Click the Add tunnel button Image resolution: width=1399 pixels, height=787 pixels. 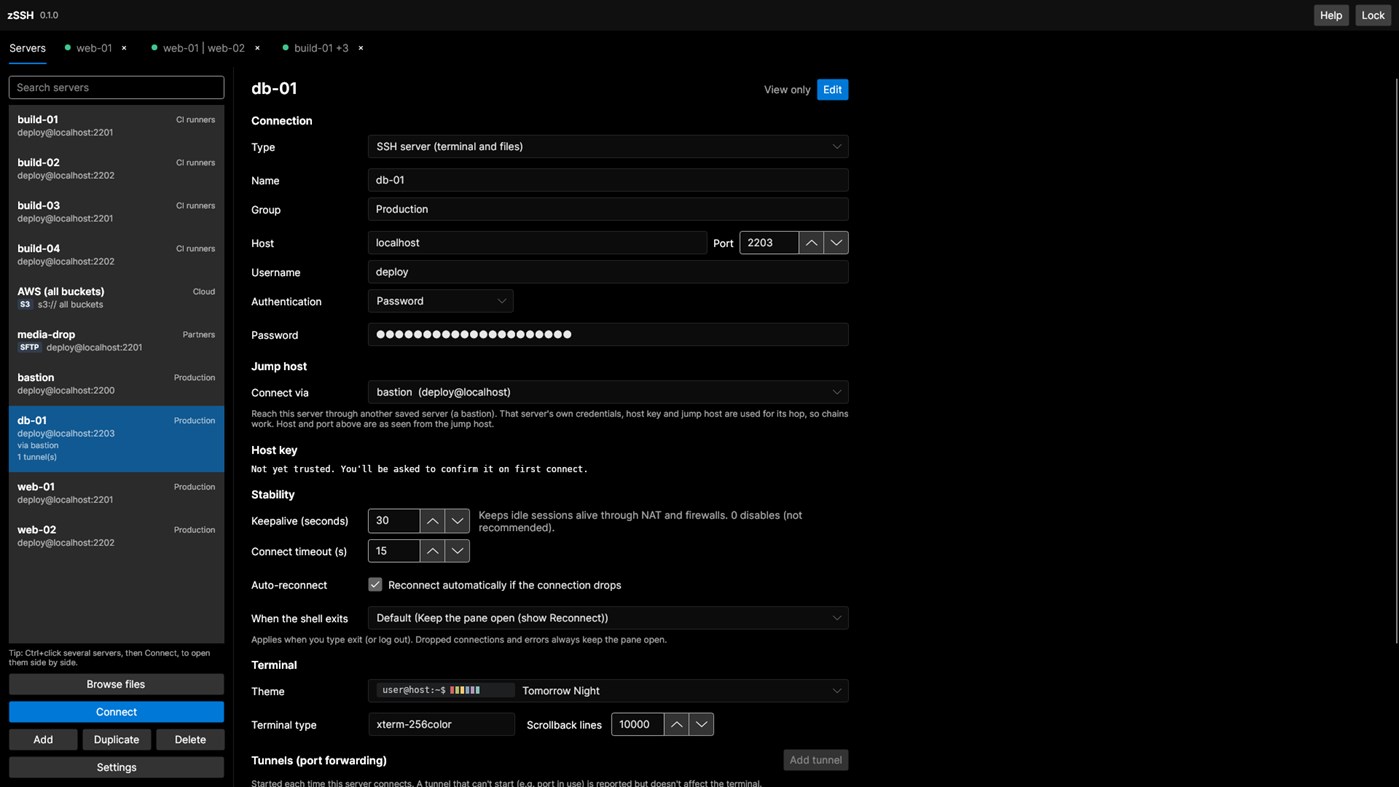pos(816,760)
